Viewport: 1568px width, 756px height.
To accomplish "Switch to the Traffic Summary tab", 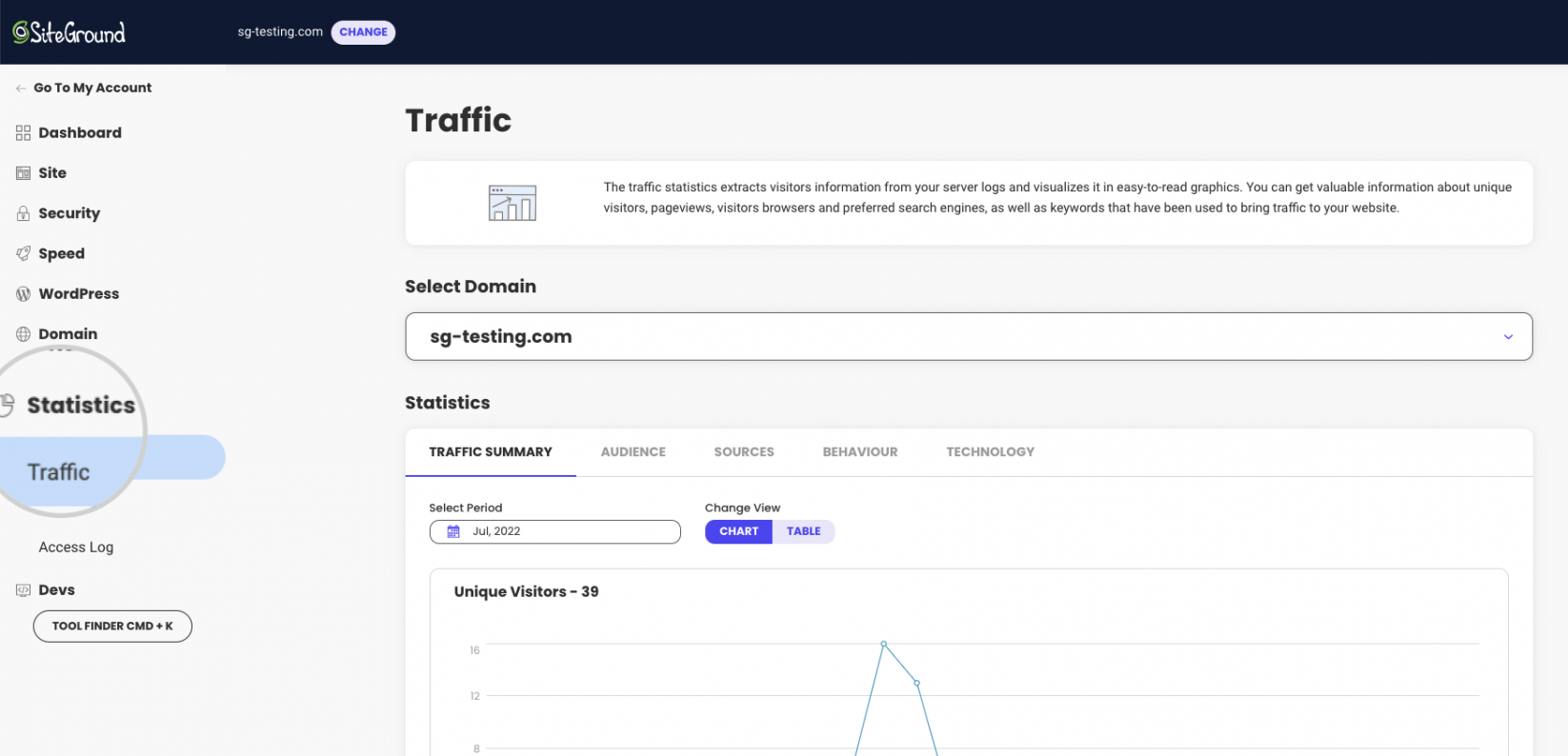I will coord(491,452).
